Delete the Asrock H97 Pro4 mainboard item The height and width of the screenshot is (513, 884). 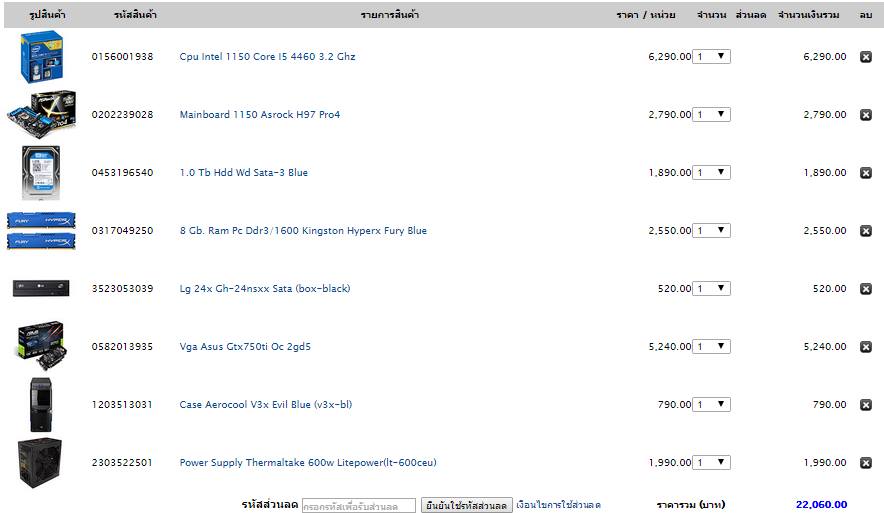[x=866, y=115]
